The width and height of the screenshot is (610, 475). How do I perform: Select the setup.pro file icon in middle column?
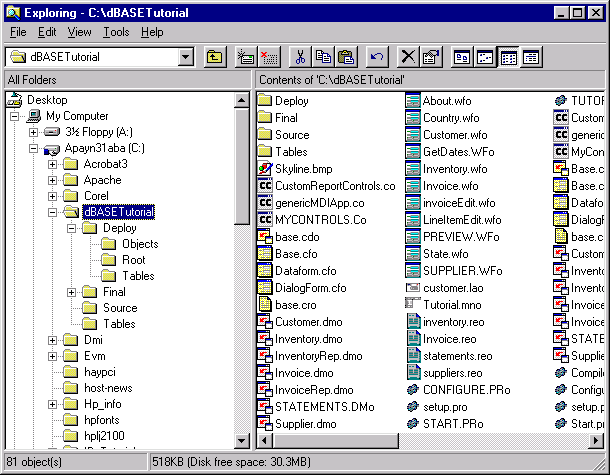(x=413, y=407)
